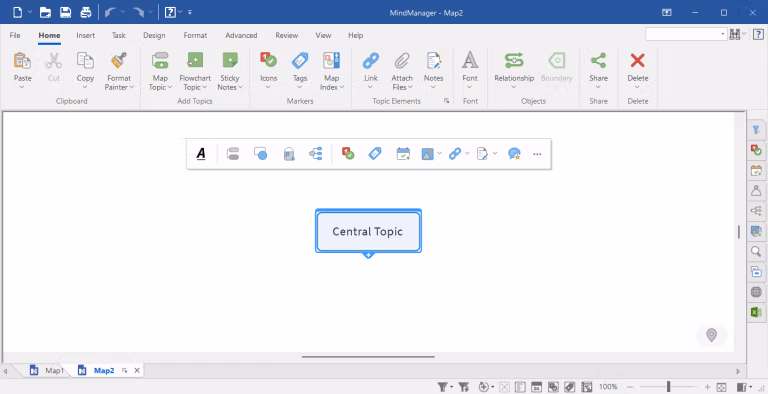Toggle show task info in status bar
The height and width of the screenshot is (394, 768).
click(x=536, y=387)
